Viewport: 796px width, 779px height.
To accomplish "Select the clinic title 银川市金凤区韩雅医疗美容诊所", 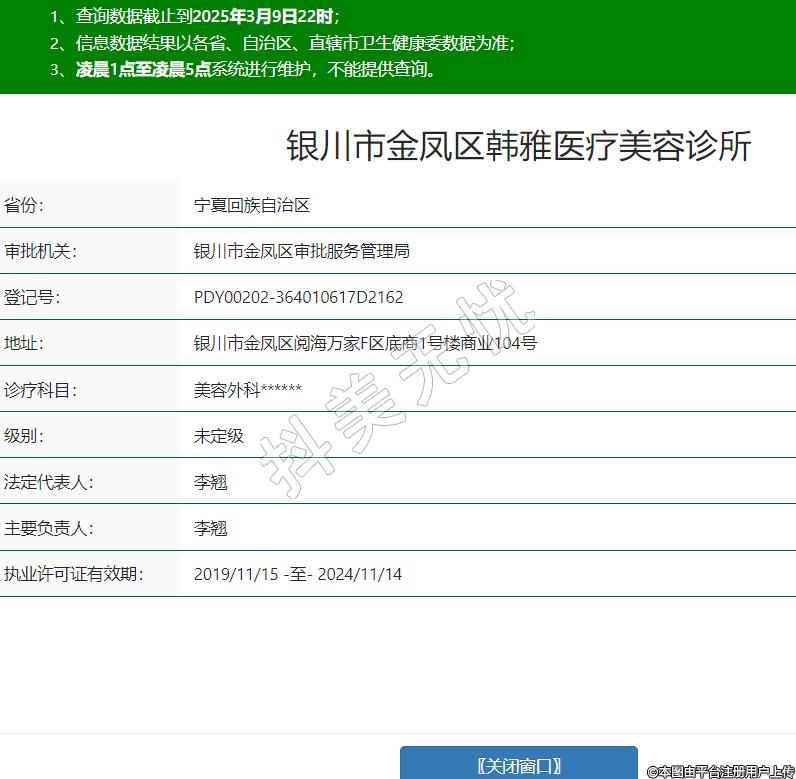I will click(518, 146).
